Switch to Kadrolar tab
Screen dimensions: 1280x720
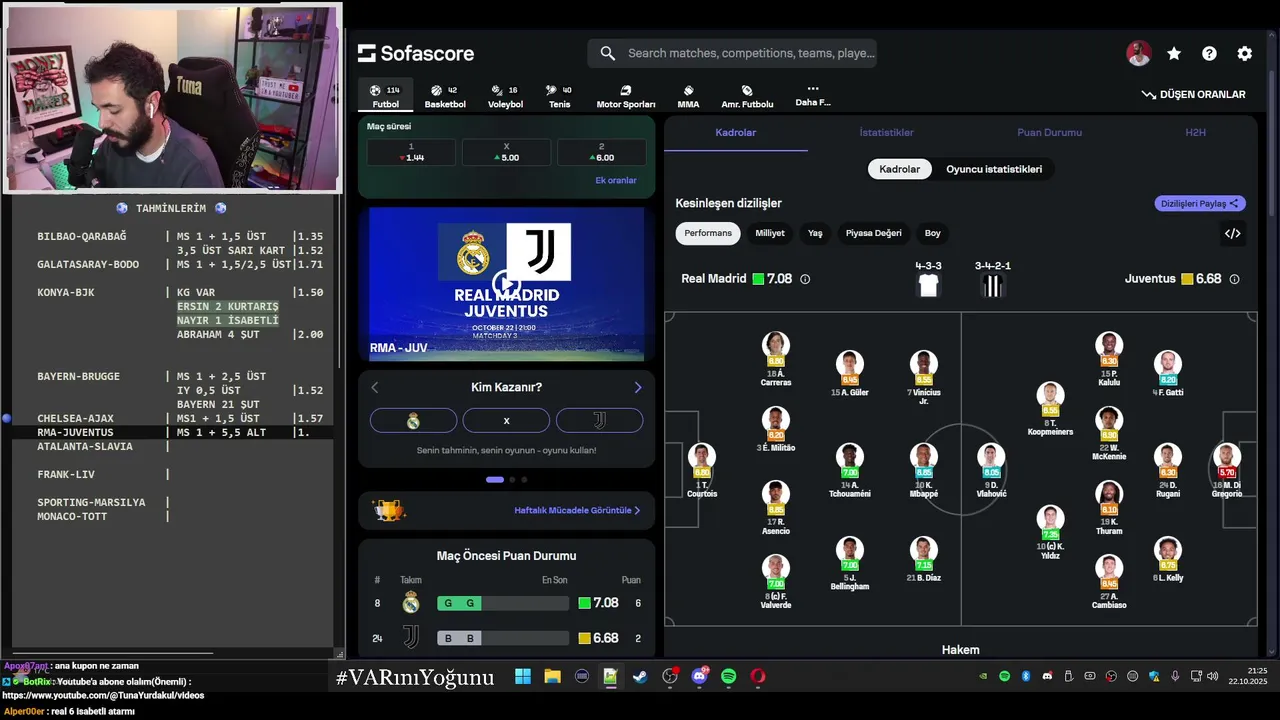click(736, 132)
